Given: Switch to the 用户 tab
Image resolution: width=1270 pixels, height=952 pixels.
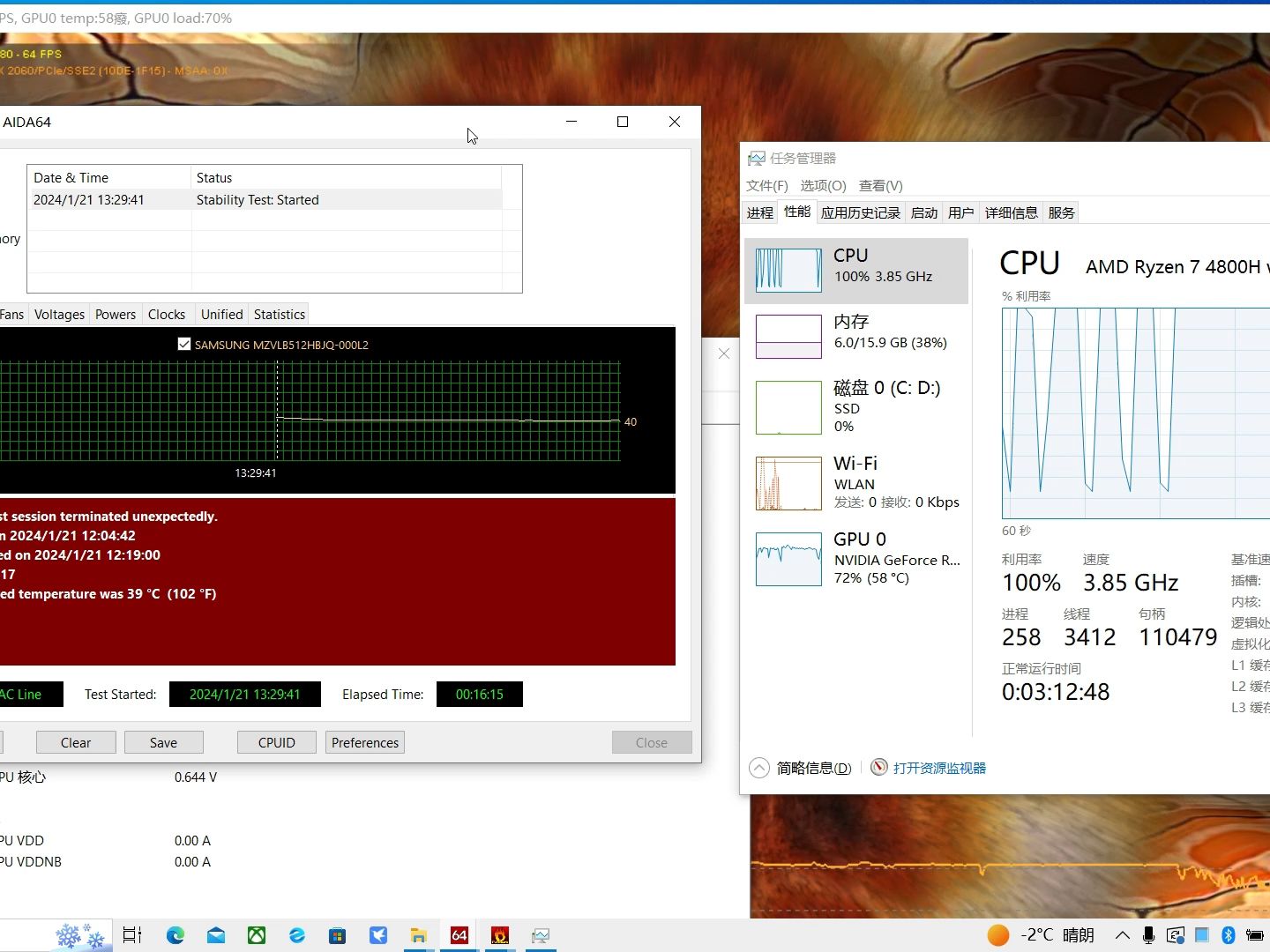Looking at the screenshot, I should click(960, 212).
